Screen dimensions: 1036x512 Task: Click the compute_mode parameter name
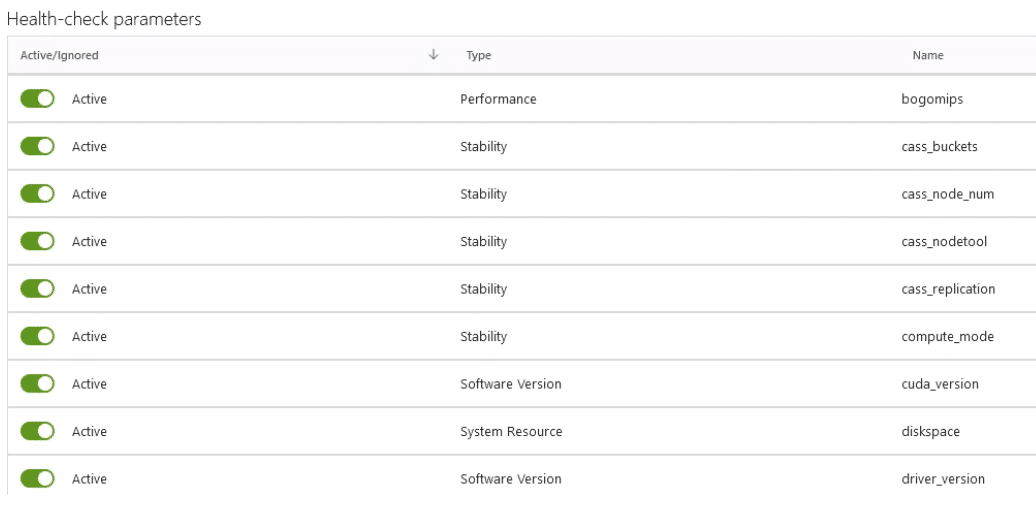(947, 337)
